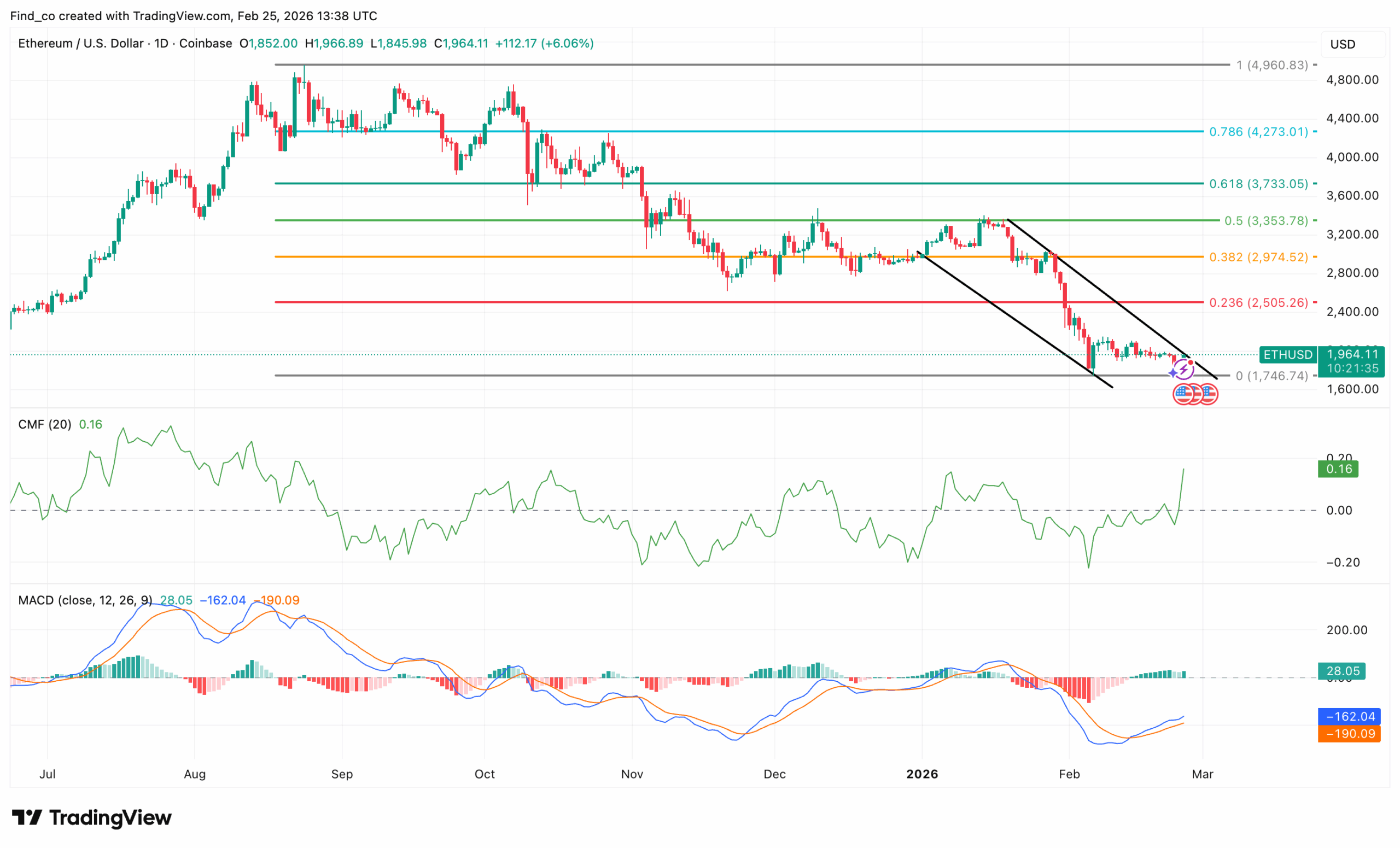Image resolution: width=1400 pixels, height=848 pixels.
Task: Click the Jul label on time axis
Action: [x=47, y=774]
